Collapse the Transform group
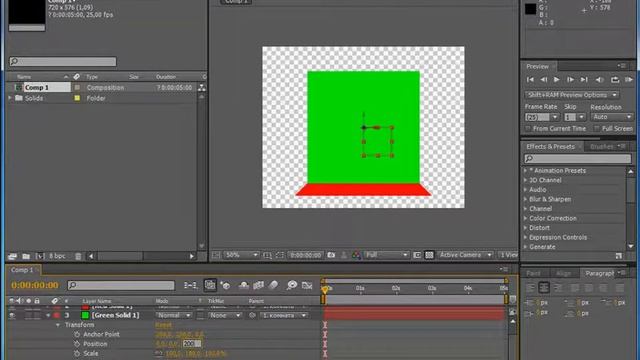Image resolution: width=640 pixels, height=360 pixels. click(x=58, y=325)
